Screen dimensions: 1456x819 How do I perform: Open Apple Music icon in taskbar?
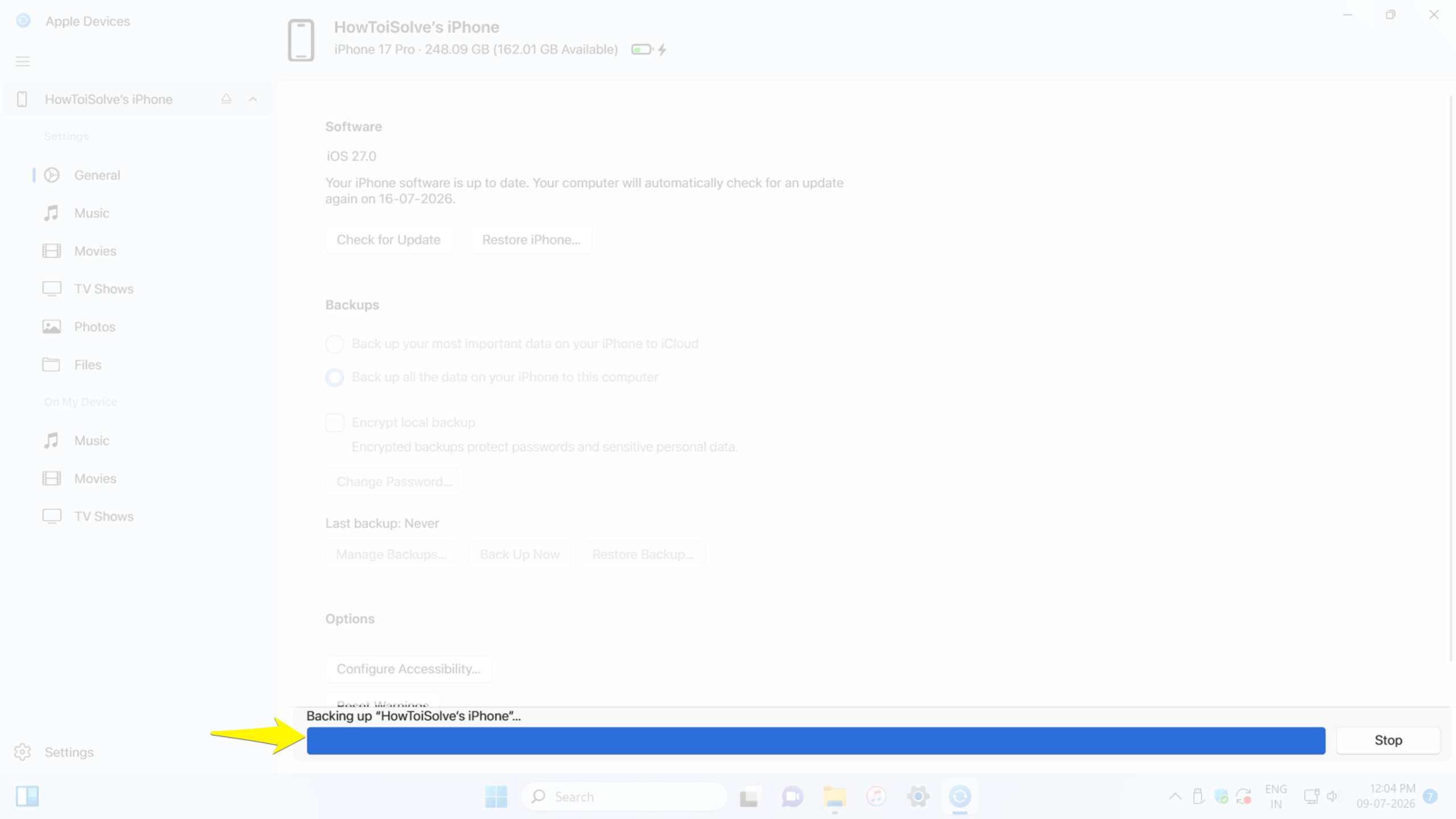click(876, 796)
